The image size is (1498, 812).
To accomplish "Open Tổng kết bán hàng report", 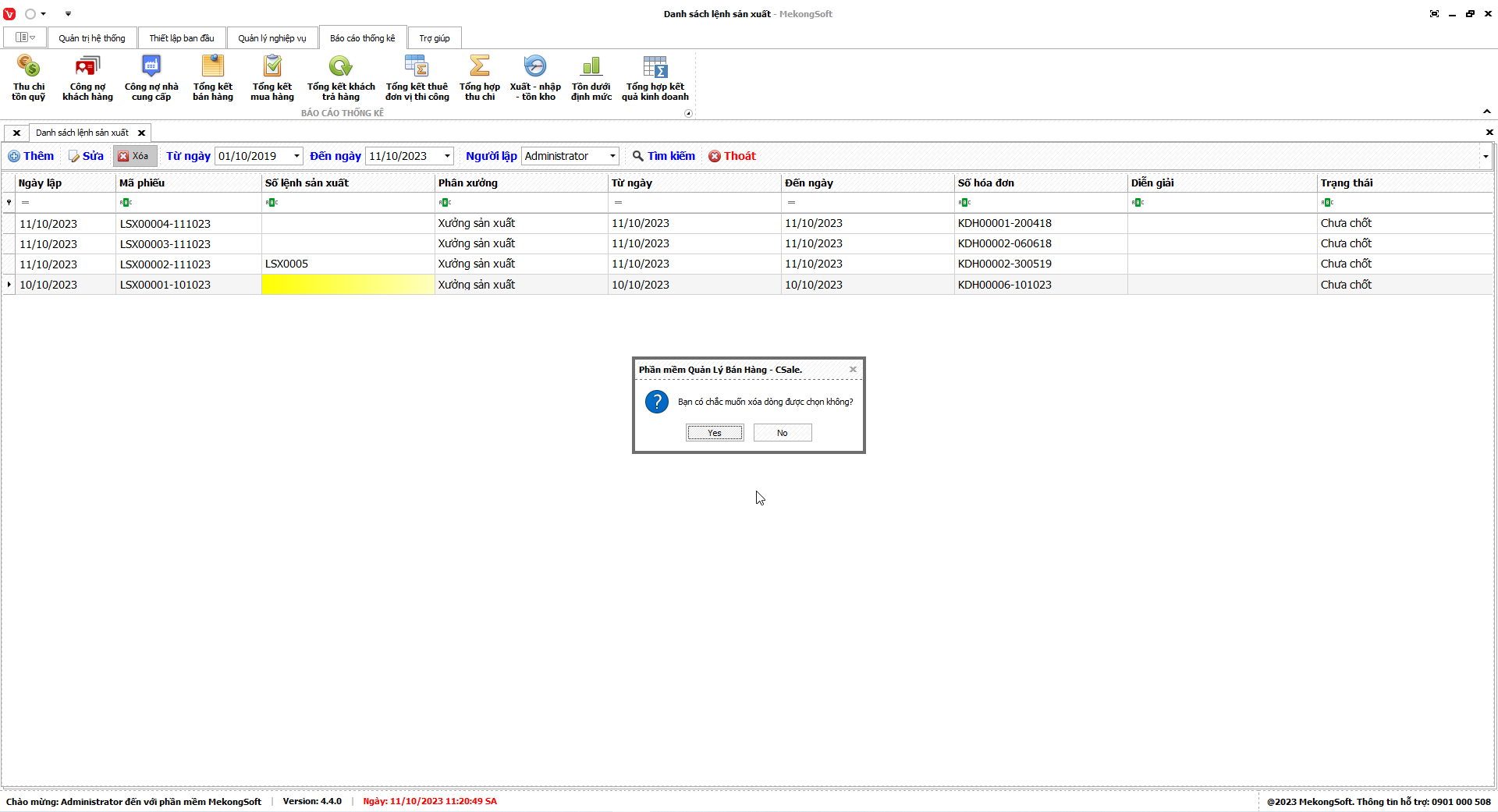I will tap(213, 77).
